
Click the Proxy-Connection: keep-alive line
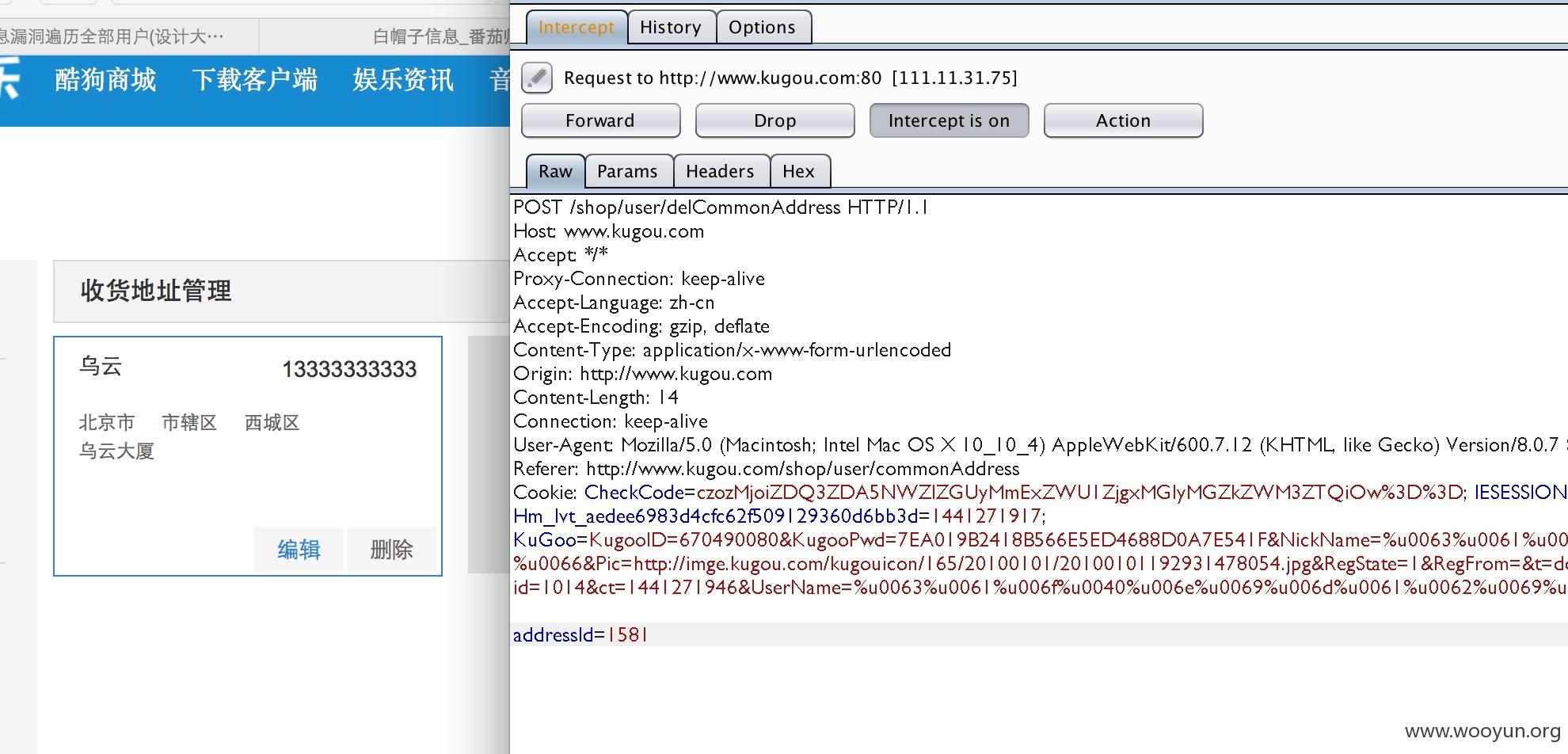[x=639, y=279]
